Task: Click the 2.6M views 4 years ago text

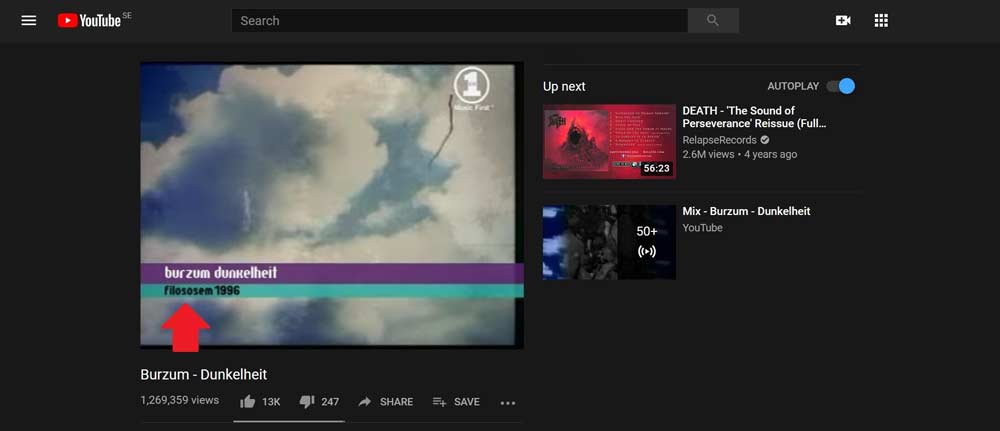Action: point(740,154)
